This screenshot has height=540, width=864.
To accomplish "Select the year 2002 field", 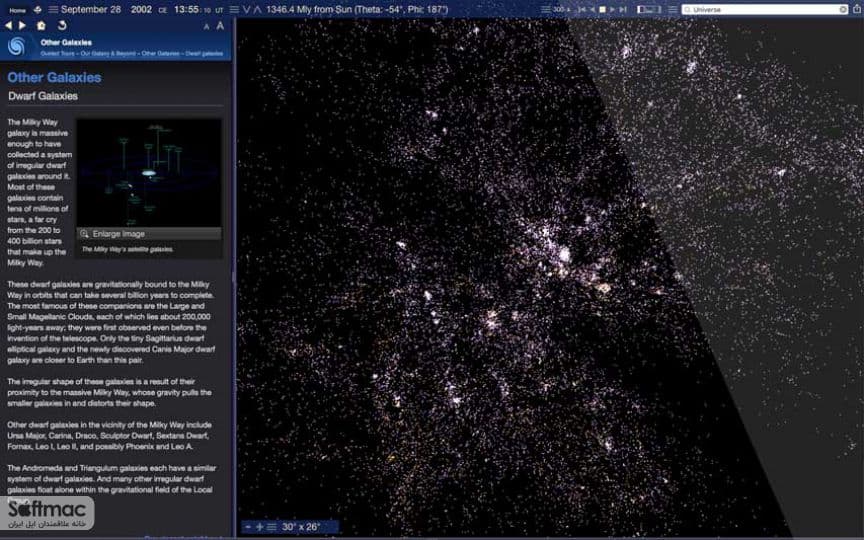I will click(x=141, y=9).
